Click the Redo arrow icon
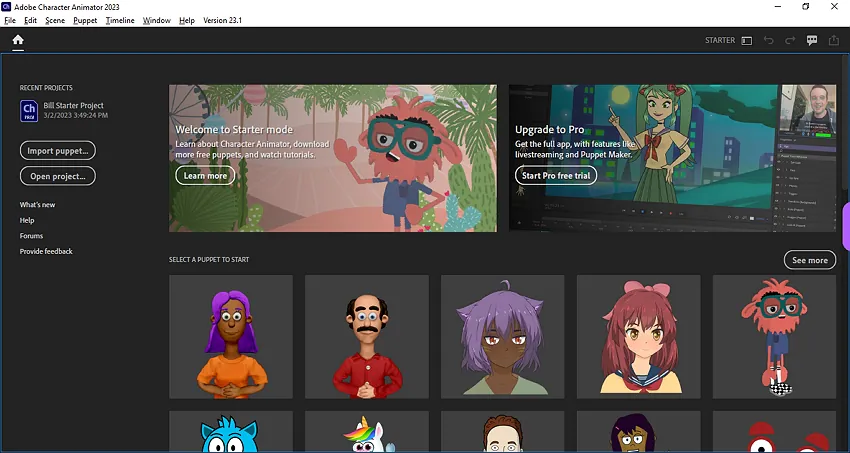This screenshot has width=850, height=453. (790, 40)
